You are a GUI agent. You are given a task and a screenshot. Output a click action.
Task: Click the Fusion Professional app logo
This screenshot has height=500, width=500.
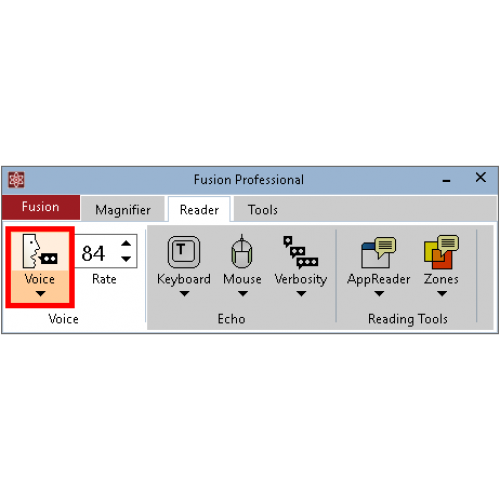coord(16,180)
